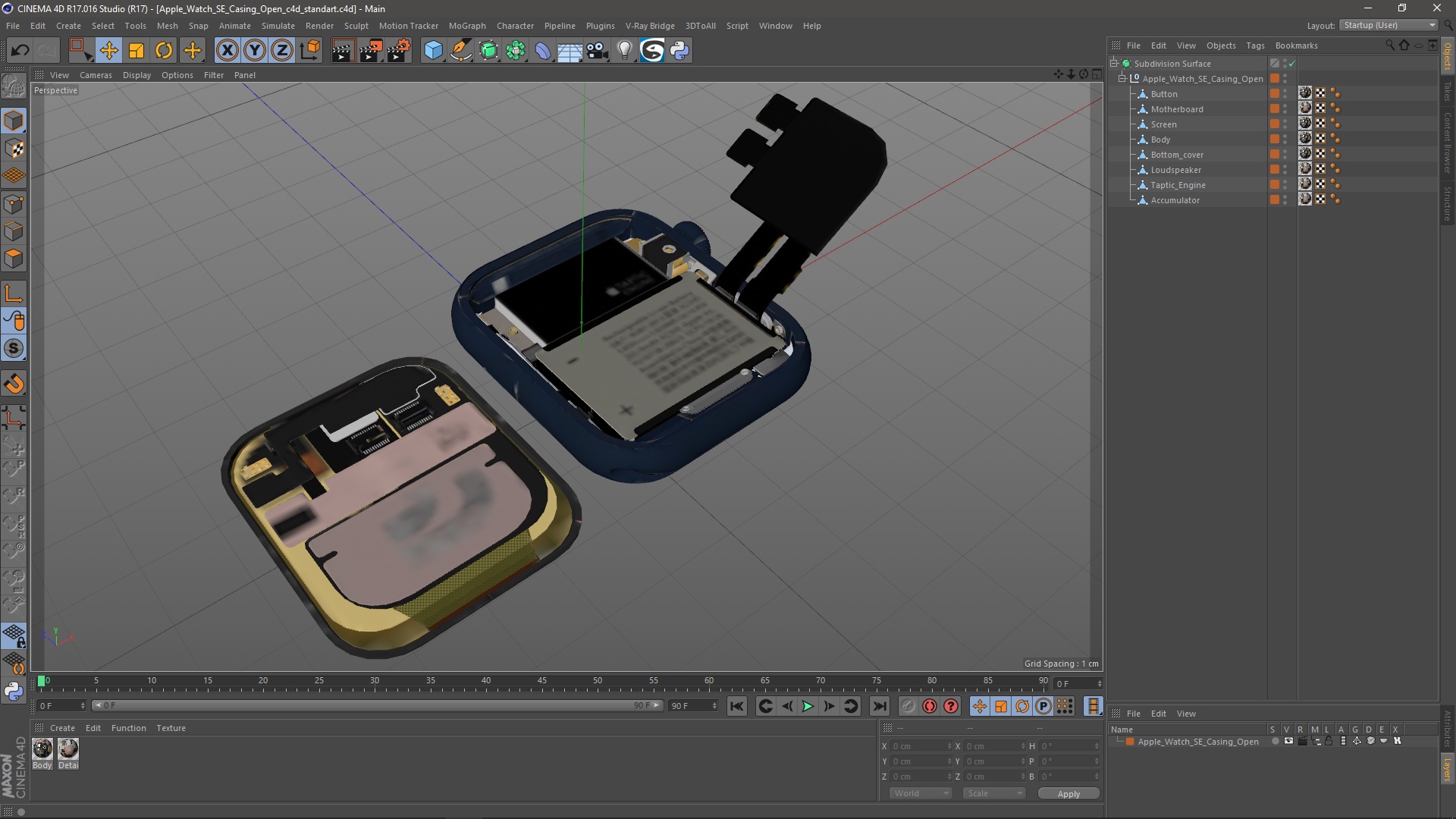Click the X position input field
Viewport: 1456px width, 819px height.
pos(920,747)
